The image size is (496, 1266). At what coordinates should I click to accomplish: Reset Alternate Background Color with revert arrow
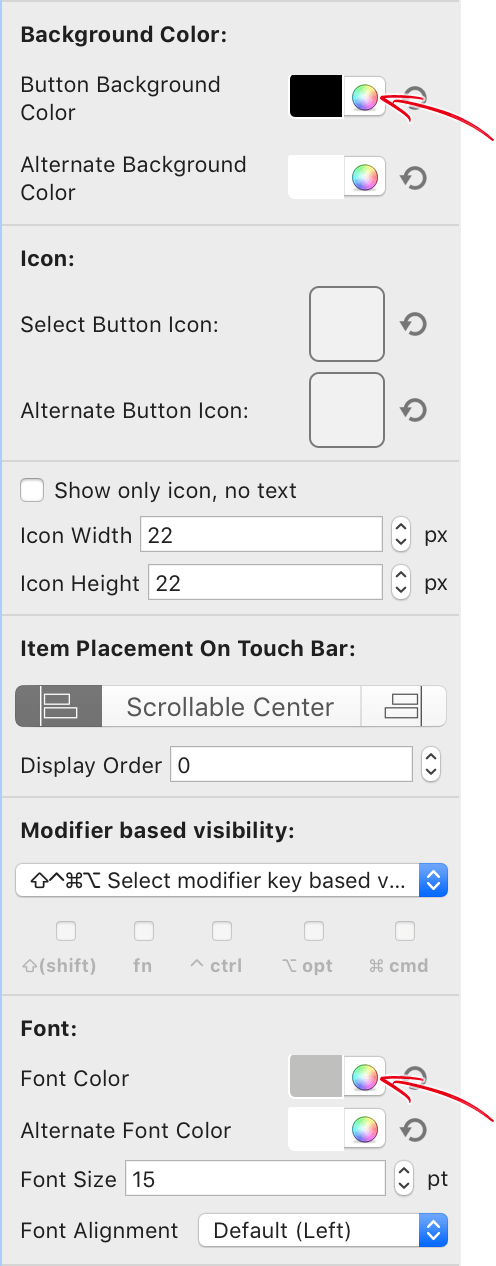(413, 178)
